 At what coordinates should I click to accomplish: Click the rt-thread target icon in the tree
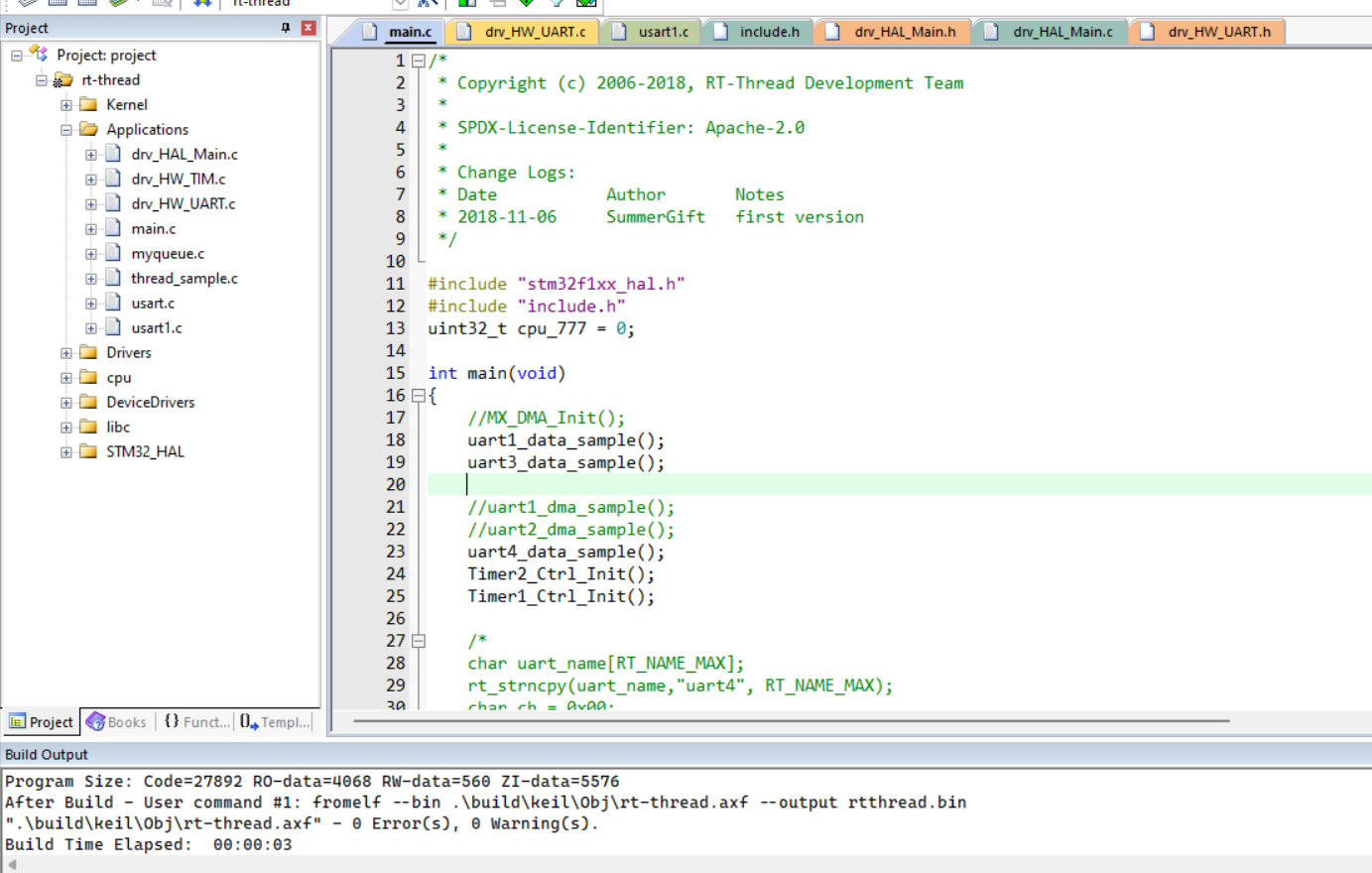(63, 79)
